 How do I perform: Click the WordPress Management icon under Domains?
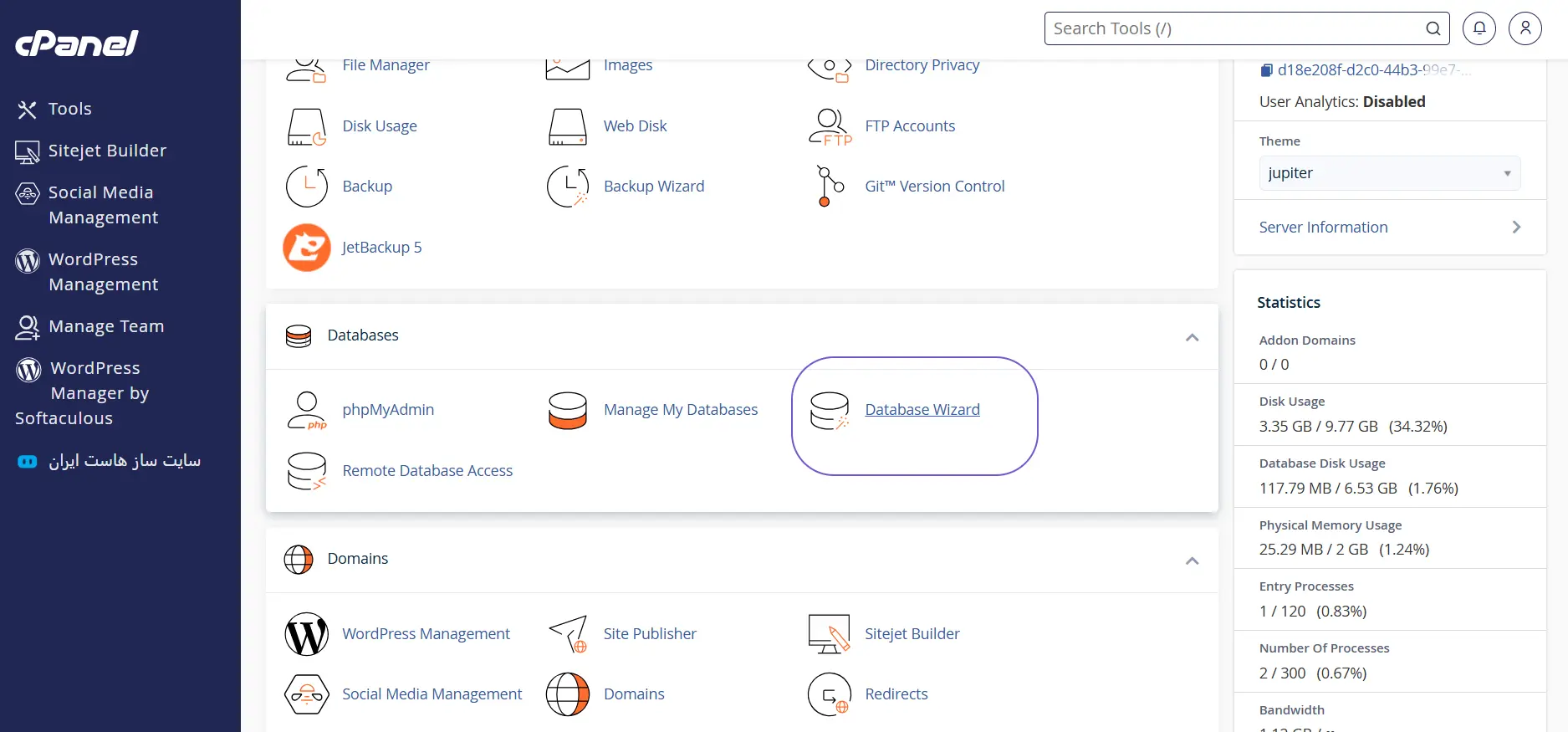click(x=307, y=634)
